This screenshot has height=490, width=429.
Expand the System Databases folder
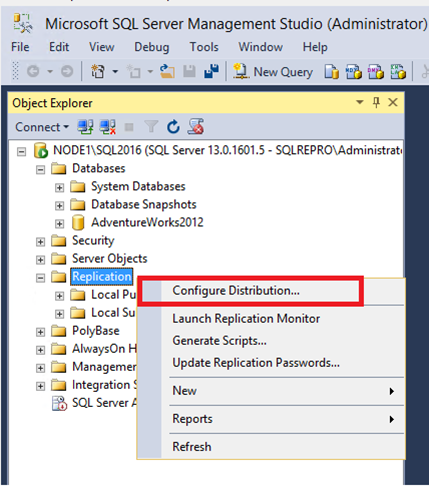[x=59, y=188]
